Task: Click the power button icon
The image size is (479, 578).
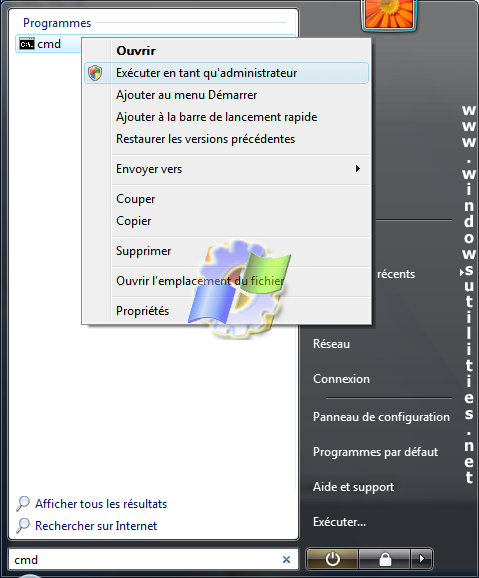Action: pyautogui.click(x=332, y=559)
